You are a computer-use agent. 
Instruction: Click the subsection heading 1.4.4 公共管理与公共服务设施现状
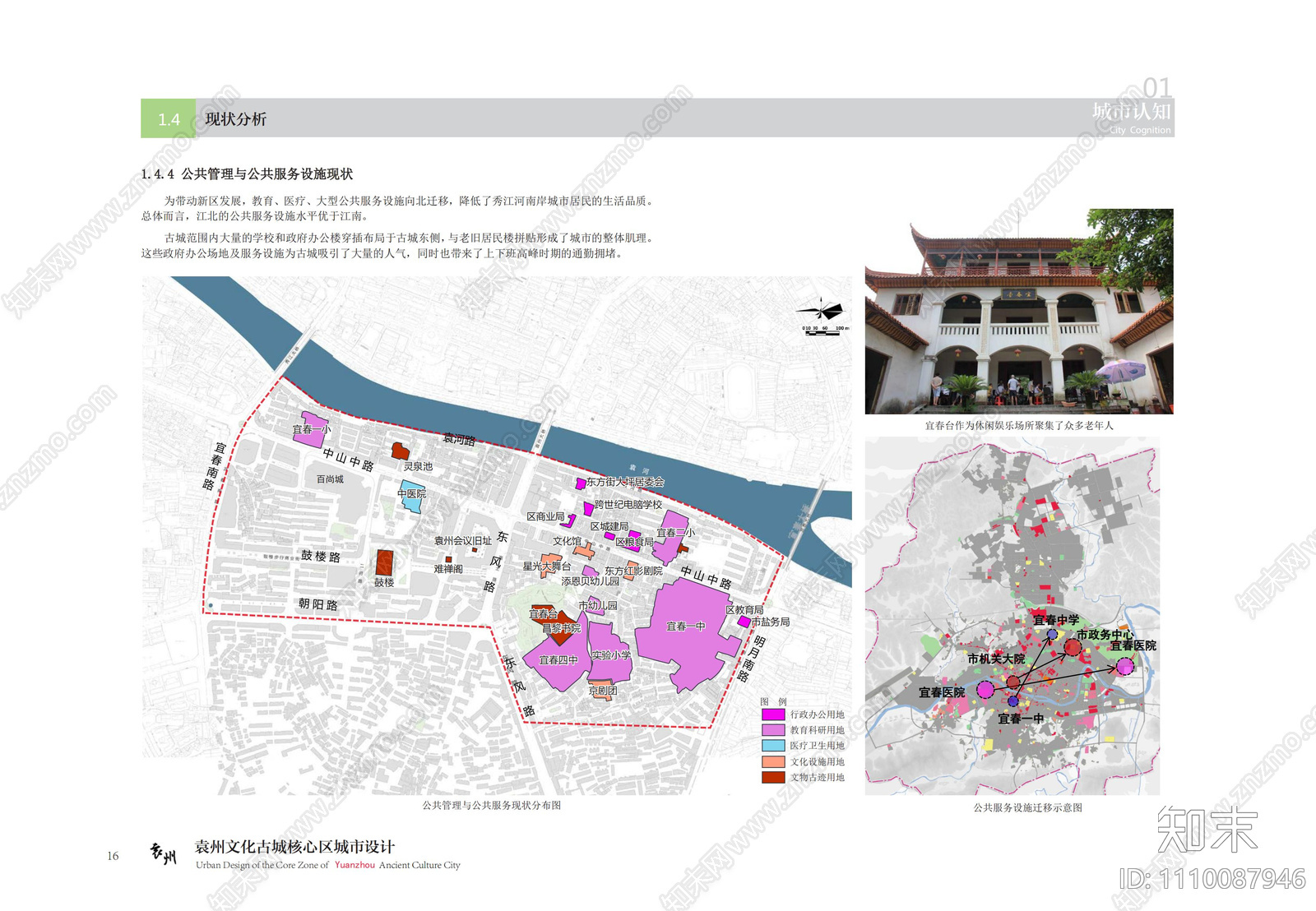click(x=247, y=174)
